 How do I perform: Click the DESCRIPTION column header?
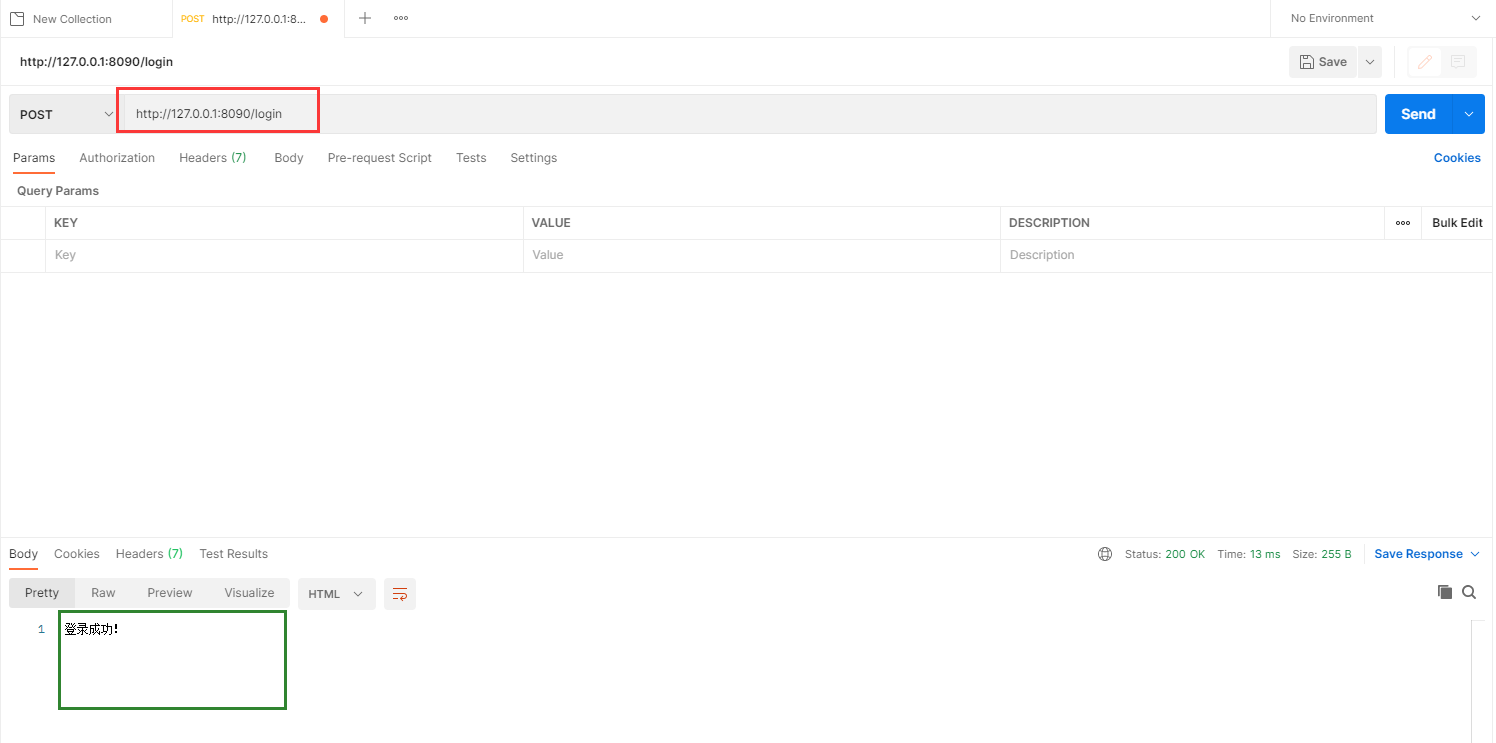pyautogui.click(x=1049, y=223)
